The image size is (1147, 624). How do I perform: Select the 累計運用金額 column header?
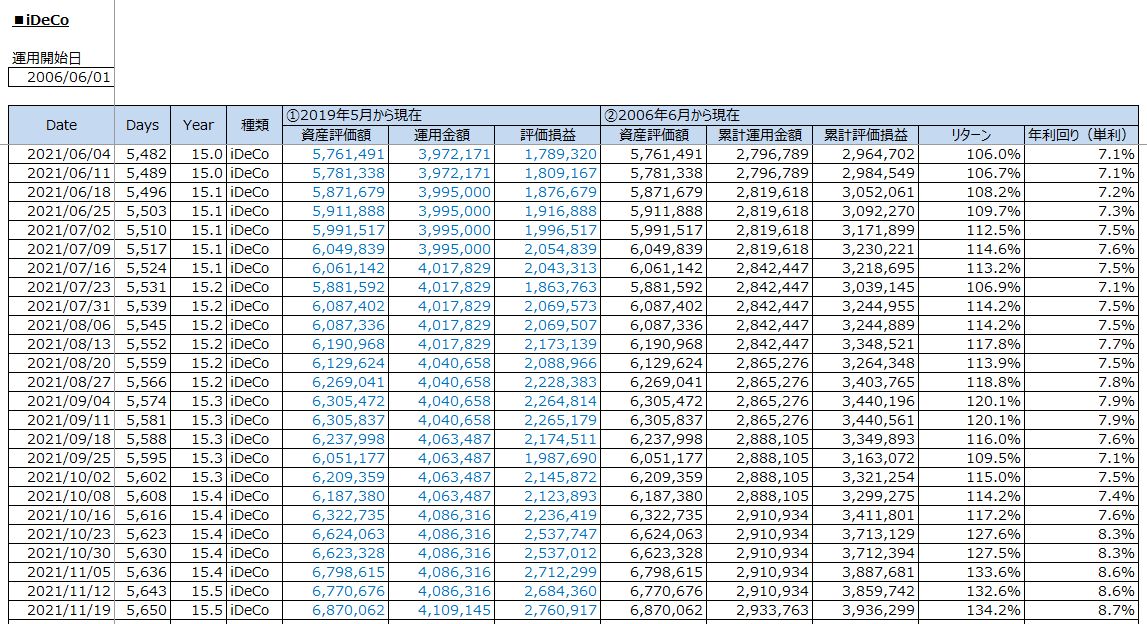click(x=760, y=135)
